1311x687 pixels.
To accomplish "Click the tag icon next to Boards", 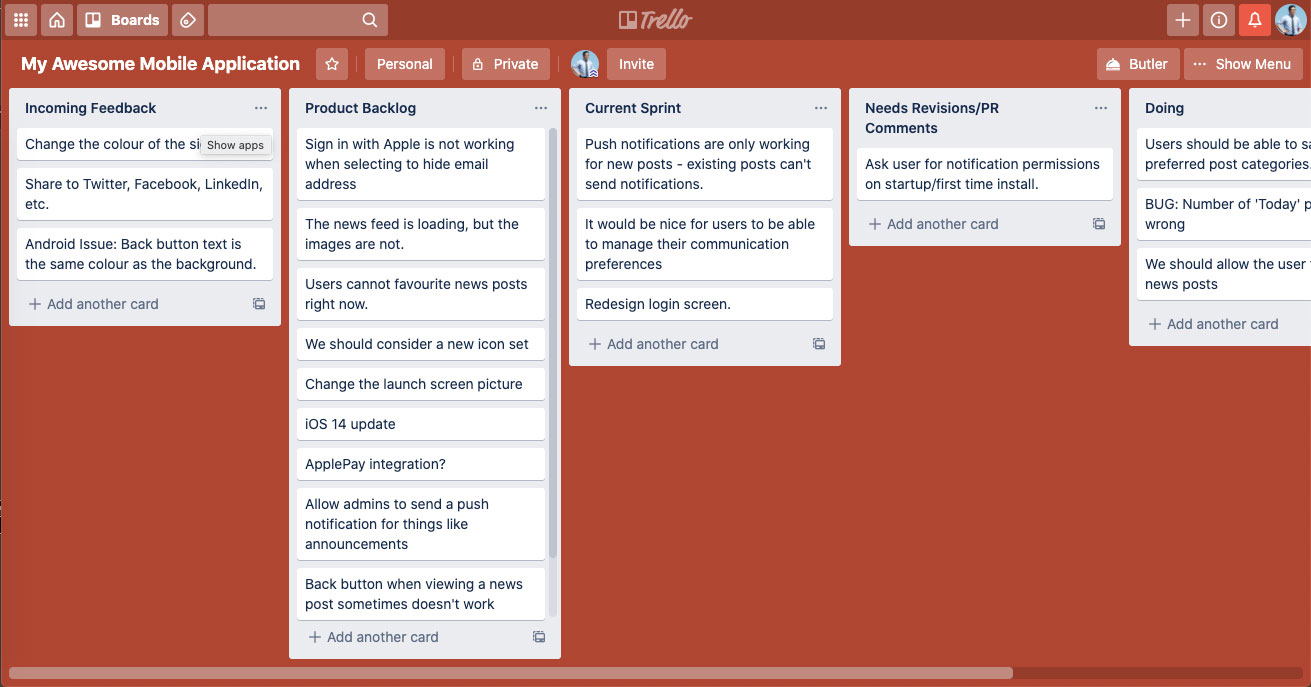I will coord(188,20).
